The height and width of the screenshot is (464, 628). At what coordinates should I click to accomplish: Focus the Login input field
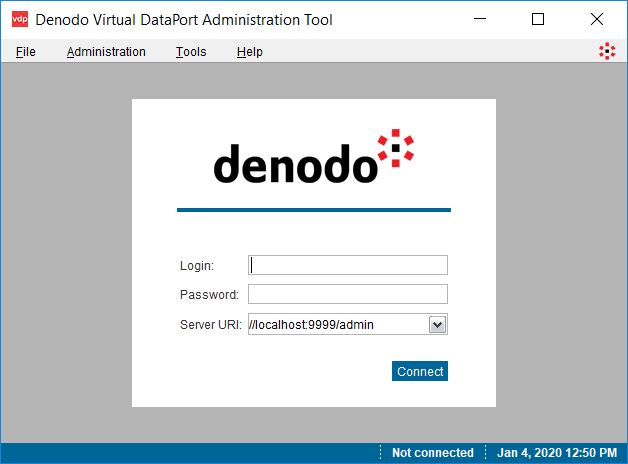348,265
